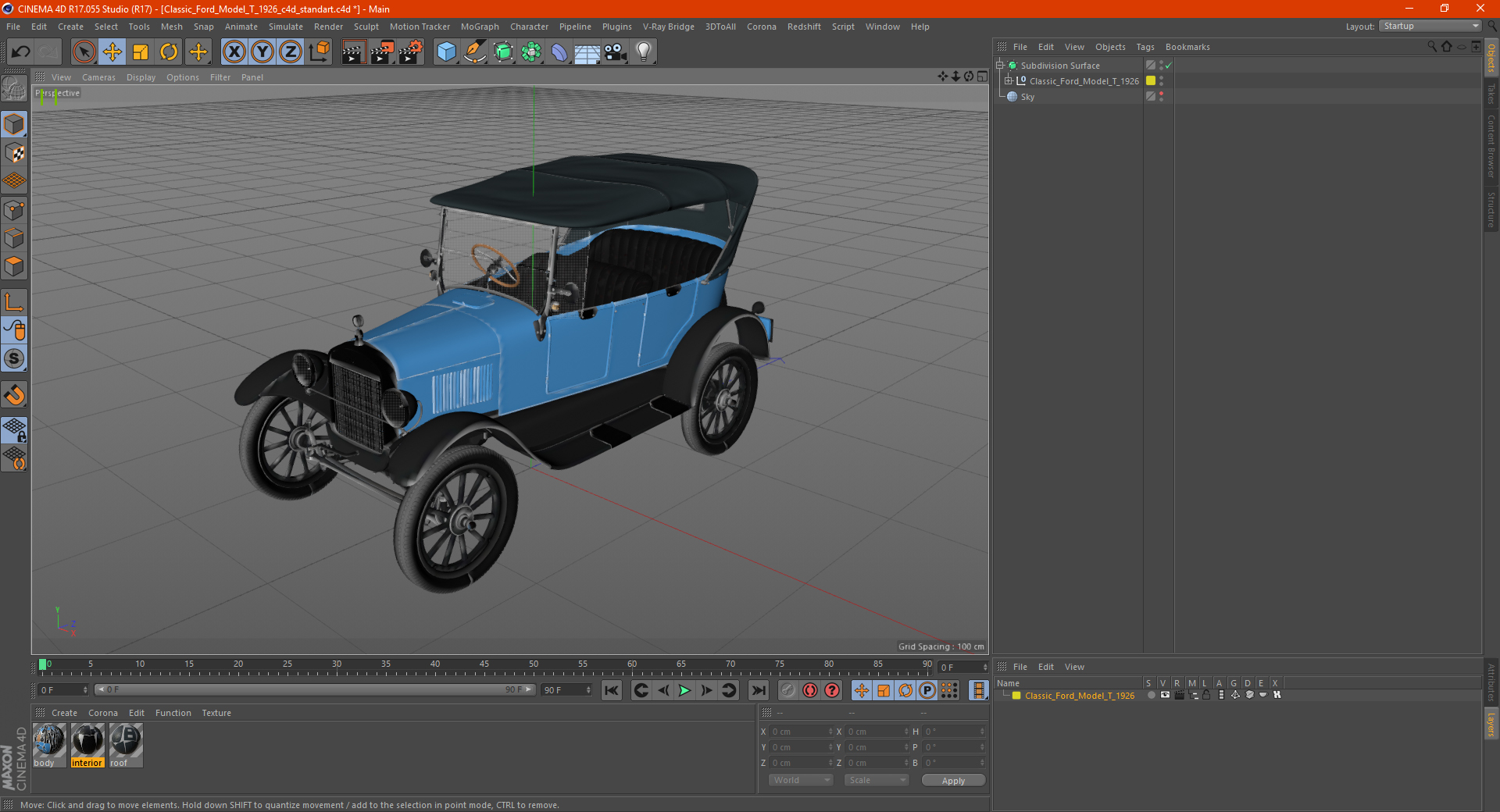The height and width of the screenshot is (812, 1500).
Task: Select the Rotate tool in top toolbar
Action: click(169, 52)
